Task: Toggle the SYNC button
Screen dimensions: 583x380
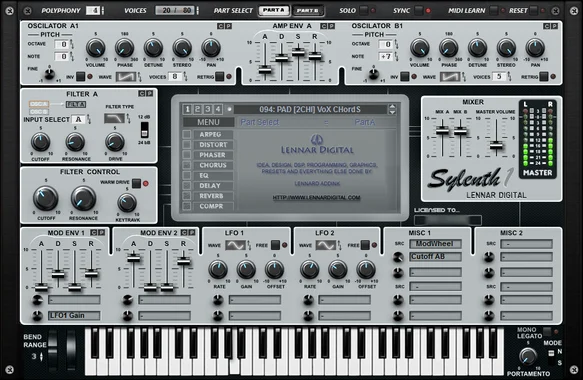Action: click(419, 10)
